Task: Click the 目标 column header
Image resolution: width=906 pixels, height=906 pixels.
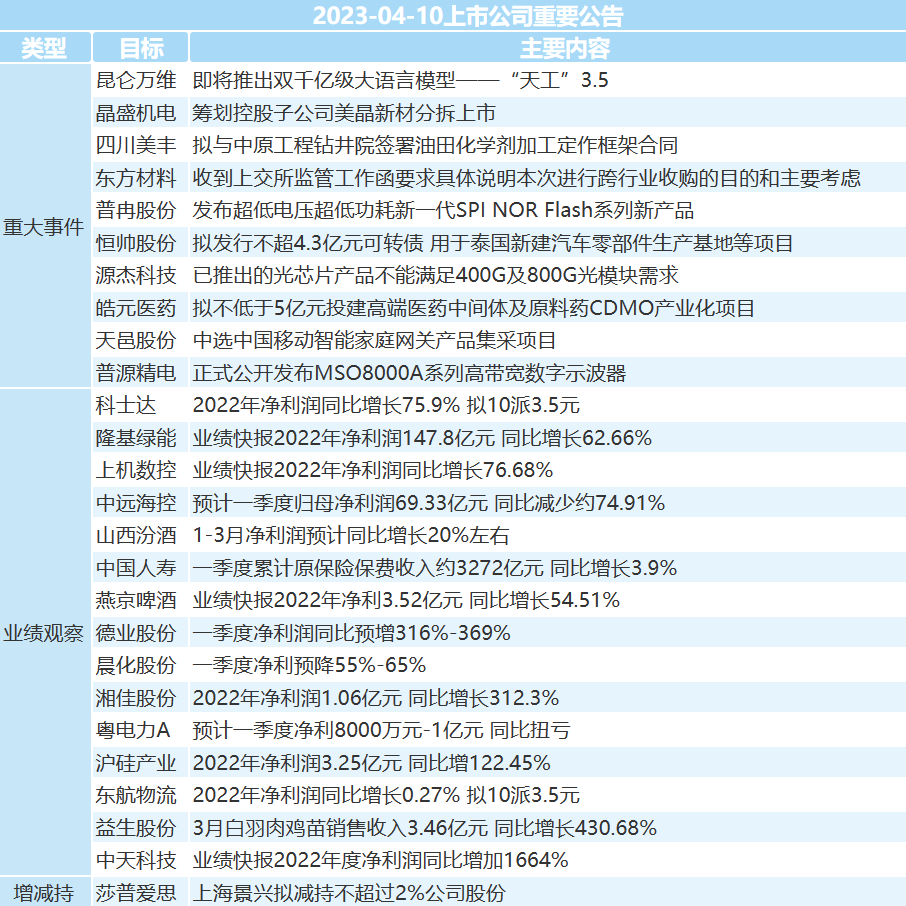Action: 141,47
